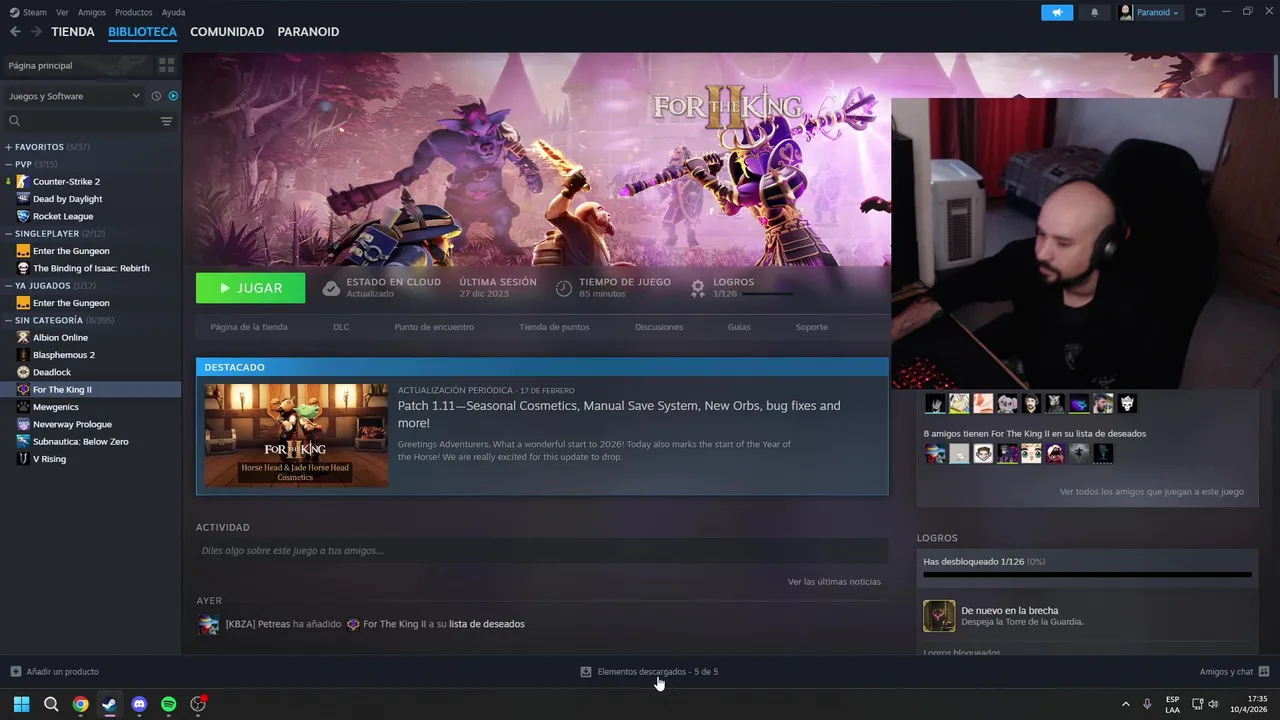Open the Amigos menu
1280x720 pixels.
(x=92, y=12)
